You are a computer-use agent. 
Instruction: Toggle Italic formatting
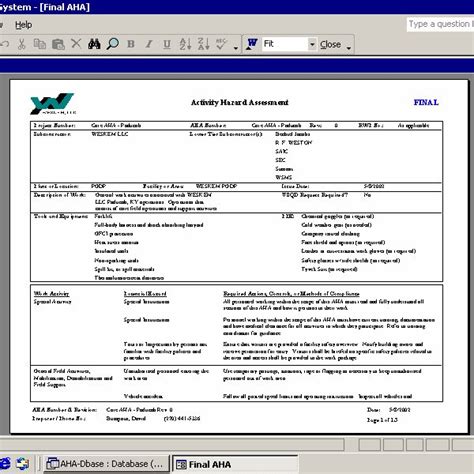coord(149,44)
